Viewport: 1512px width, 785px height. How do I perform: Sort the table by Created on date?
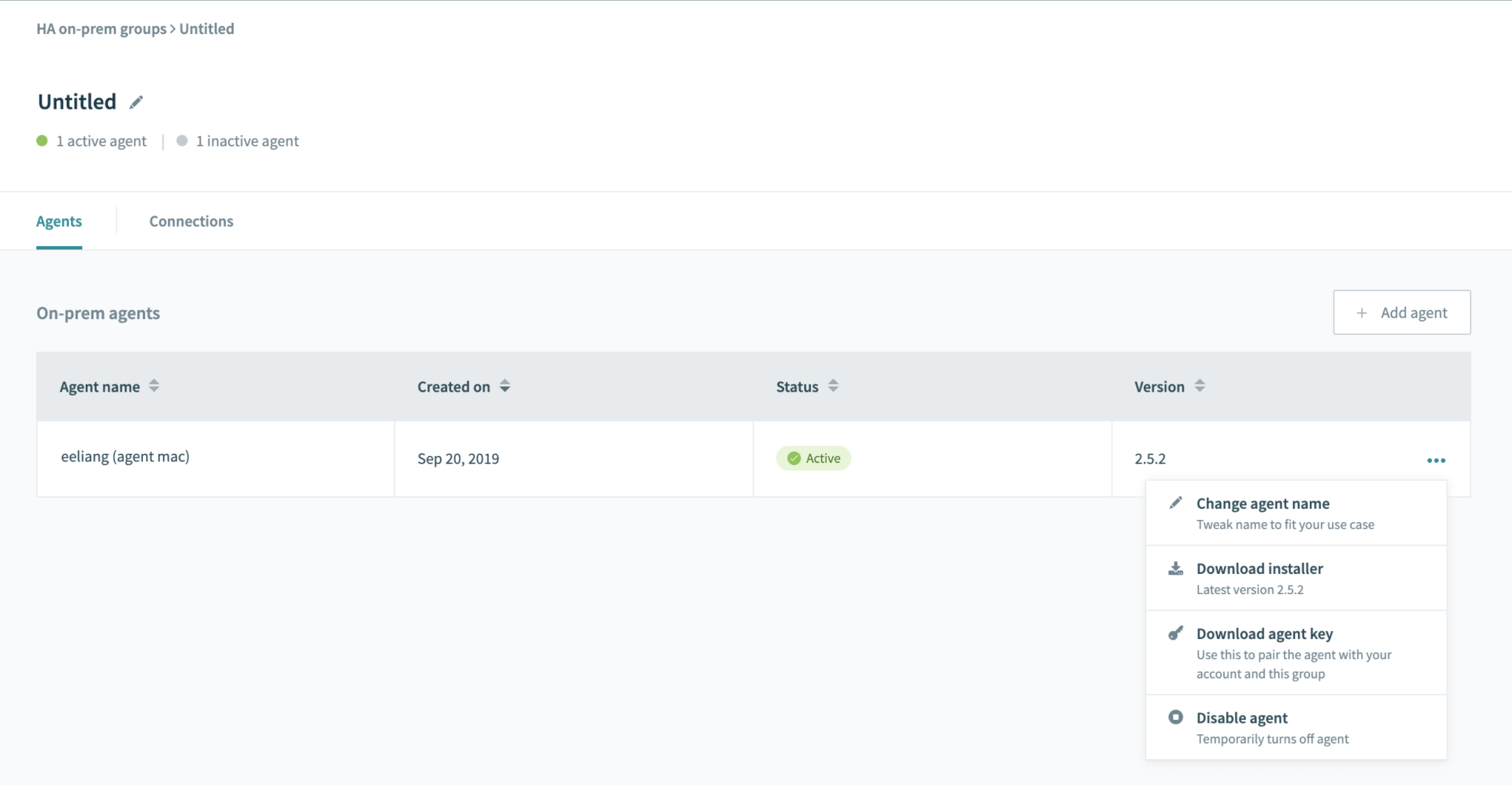[504, 386]
